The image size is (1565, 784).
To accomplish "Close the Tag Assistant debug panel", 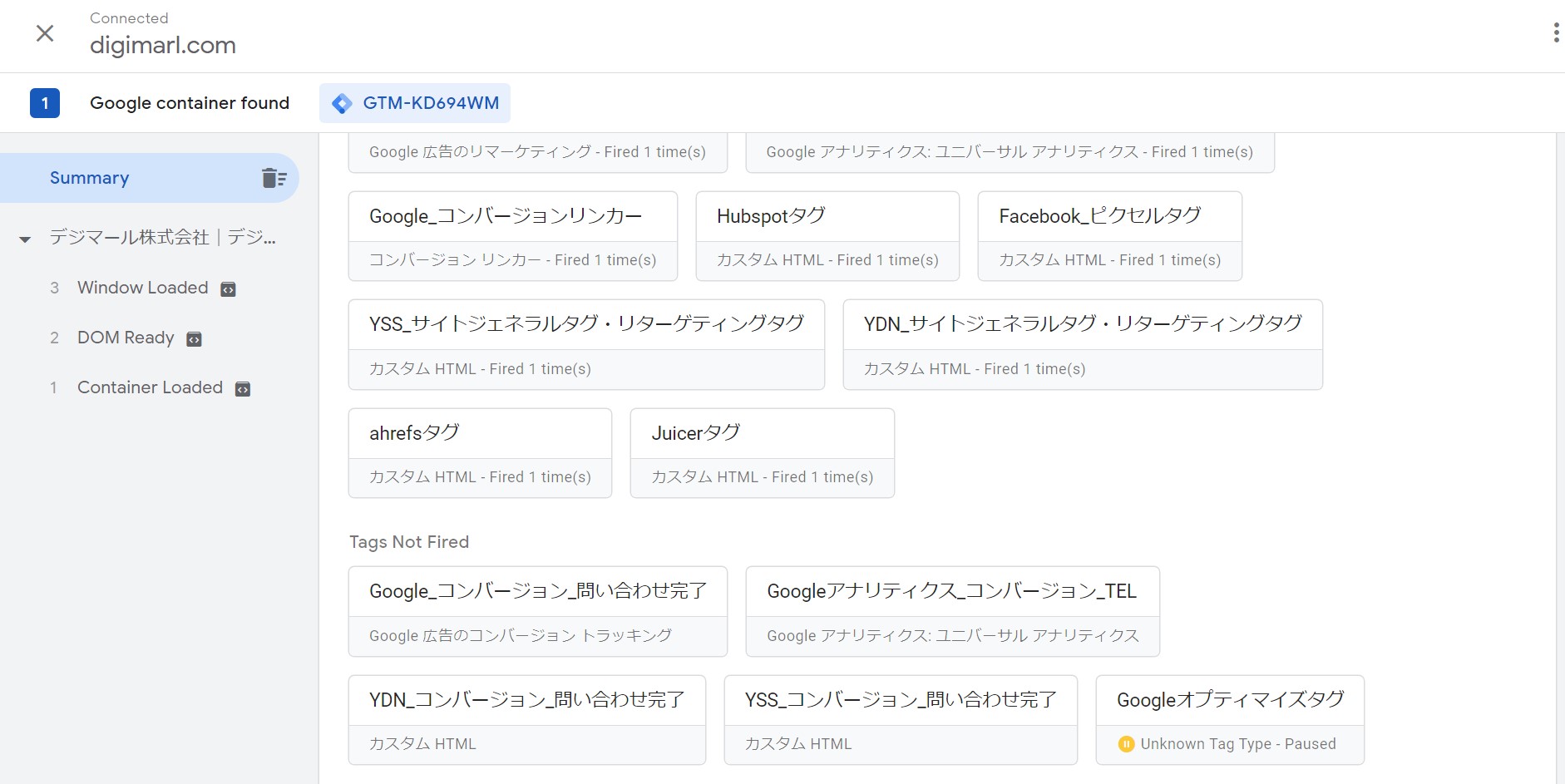I will click(45, 33).
